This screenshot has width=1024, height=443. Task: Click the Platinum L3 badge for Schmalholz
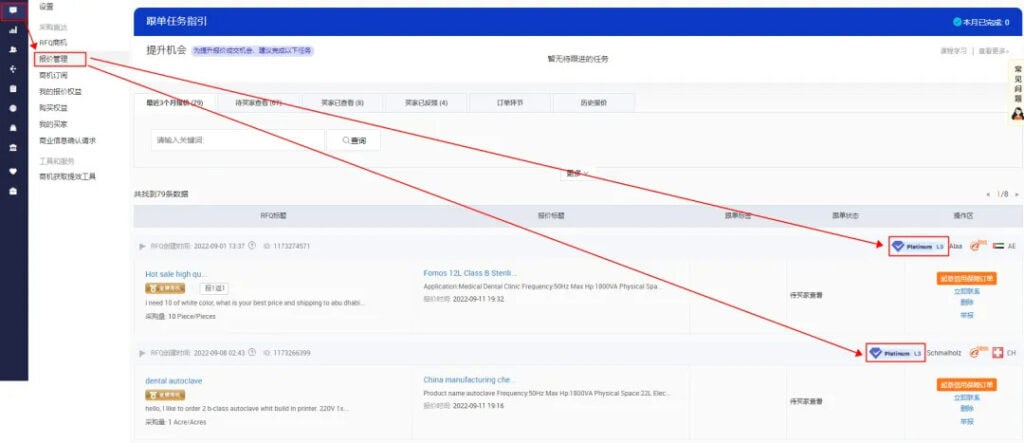pyautogui.click(x=895, y=353)
